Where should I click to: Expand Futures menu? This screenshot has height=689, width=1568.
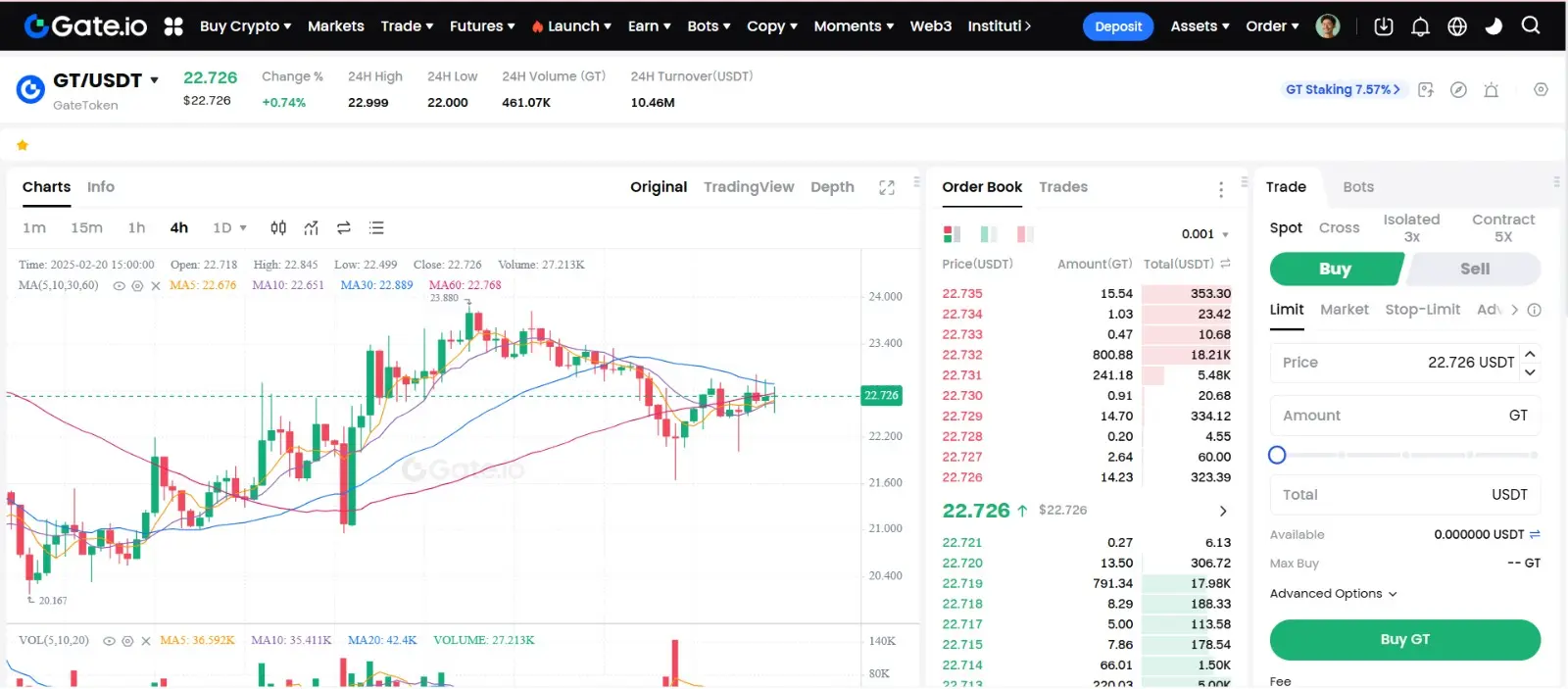pyautogui.click(x=482, y=26)
